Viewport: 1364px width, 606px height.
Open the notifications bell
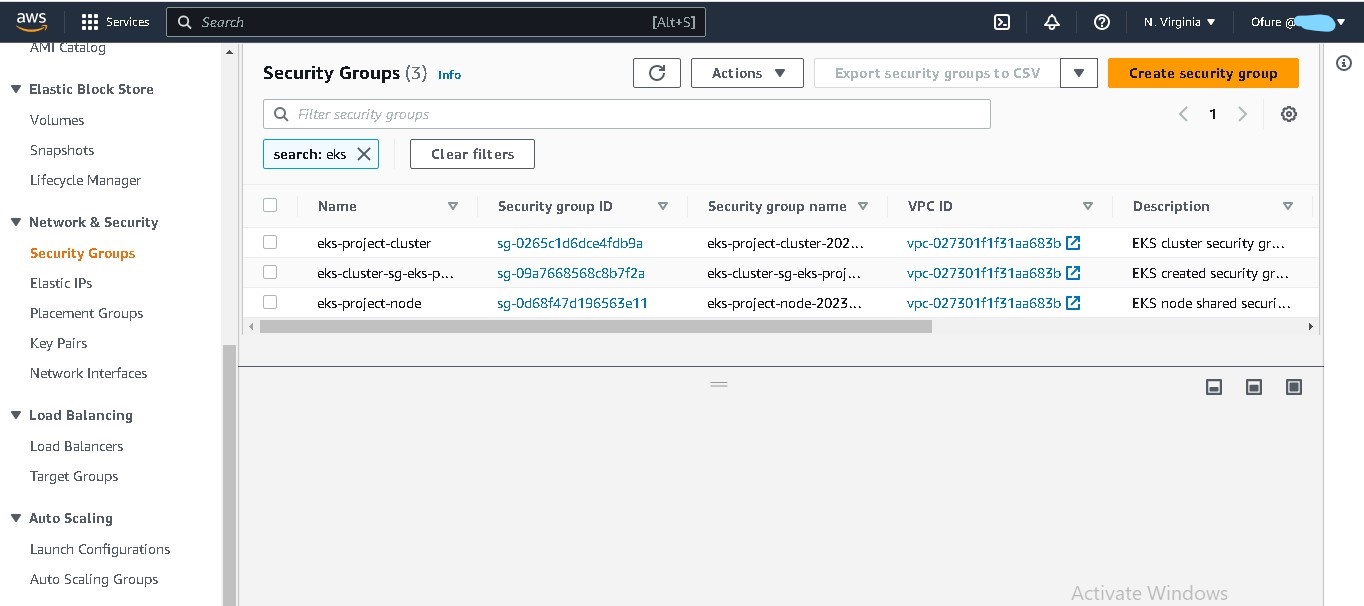click(1051, 22)
